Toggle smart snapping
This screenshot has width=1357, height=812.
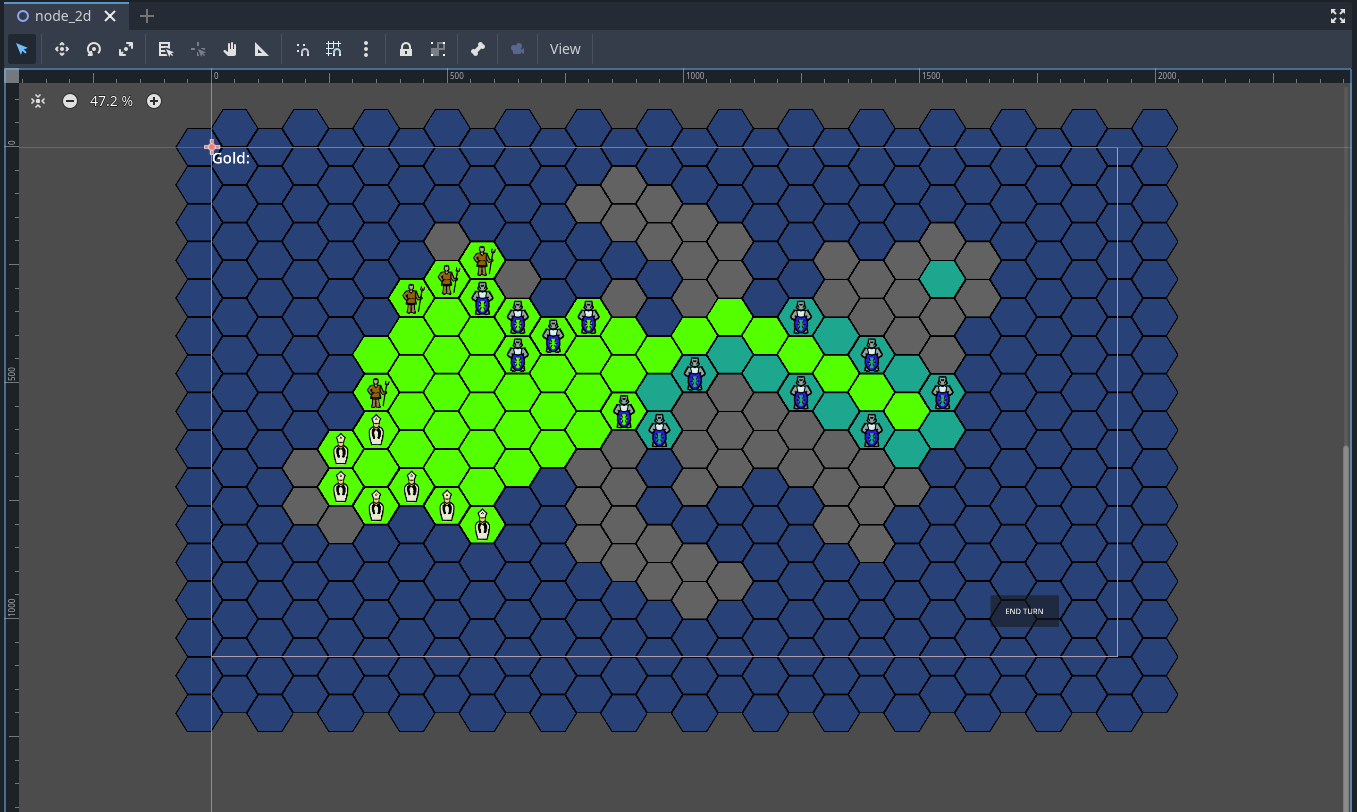tap(303, 49)
